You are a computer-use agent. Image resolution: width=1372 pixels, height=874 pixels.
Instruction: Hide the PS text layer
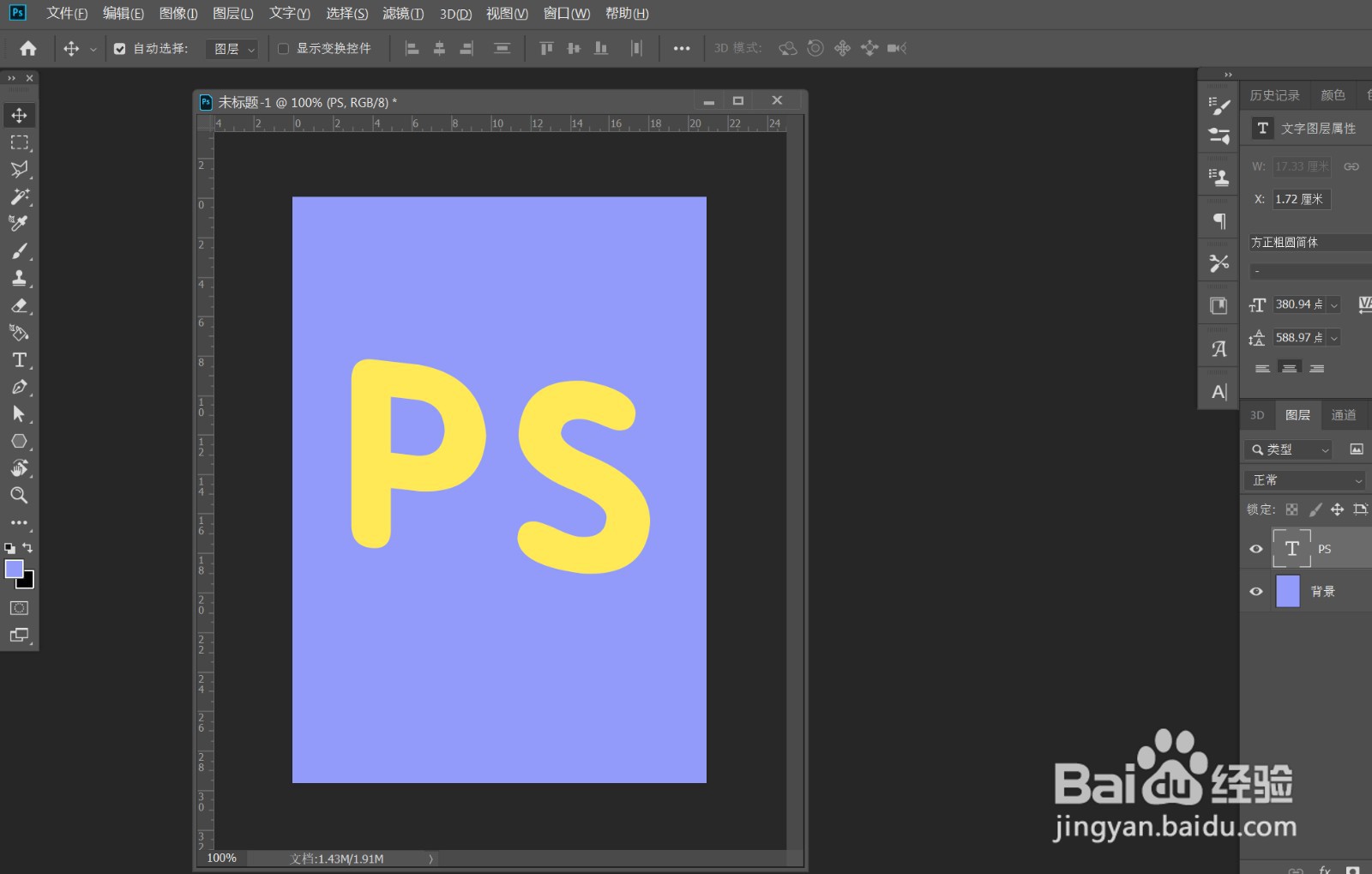tap(1256, 549)
